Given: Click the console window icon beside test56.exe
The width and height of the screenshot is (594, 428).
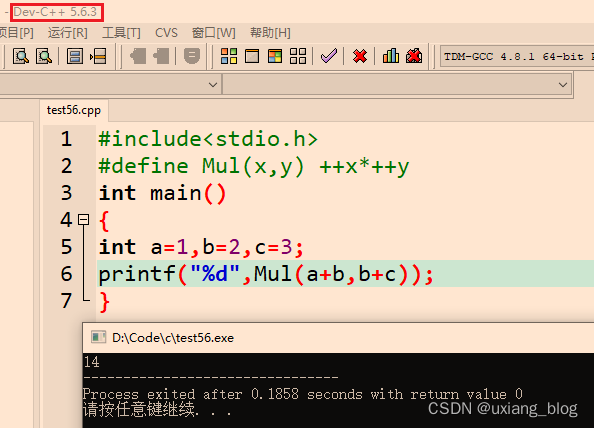Looking at the screenshot, I should pyautogui.click(x=98, y=337).
